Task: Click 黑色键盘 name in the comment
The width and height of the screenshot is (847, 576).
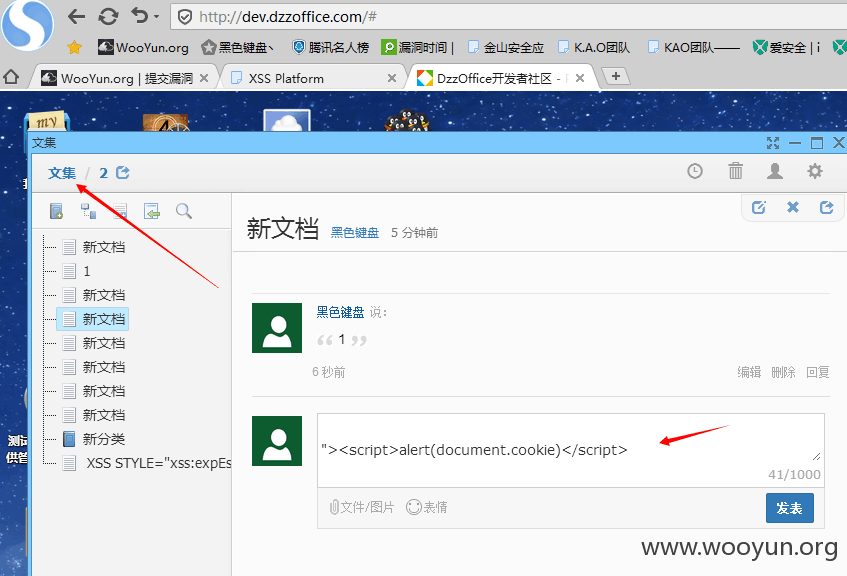Action: (x=340, y=312)
